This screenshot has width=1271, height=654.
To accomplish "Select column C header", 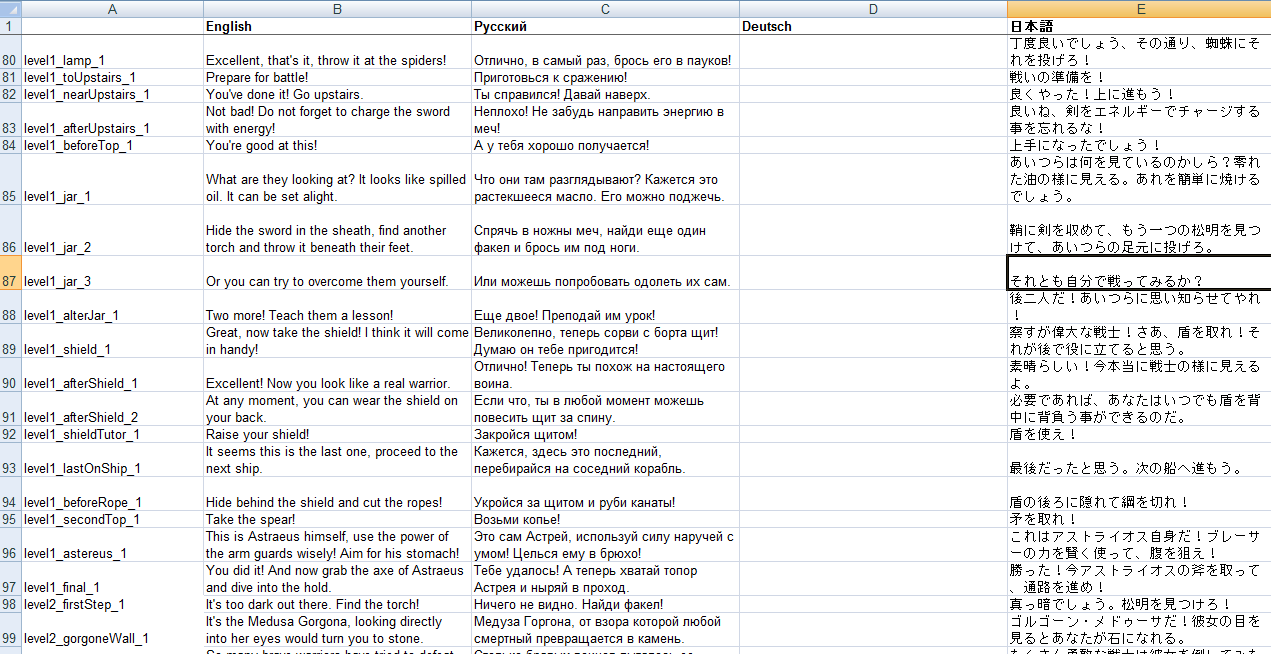I will 605,8.
